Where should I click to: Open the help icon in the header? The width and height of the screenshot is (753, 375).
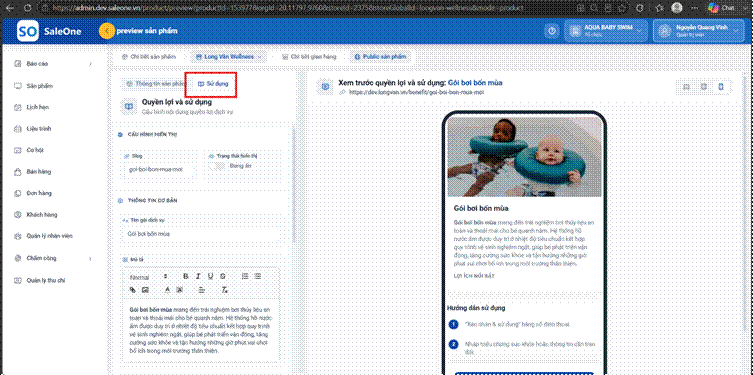552,31
